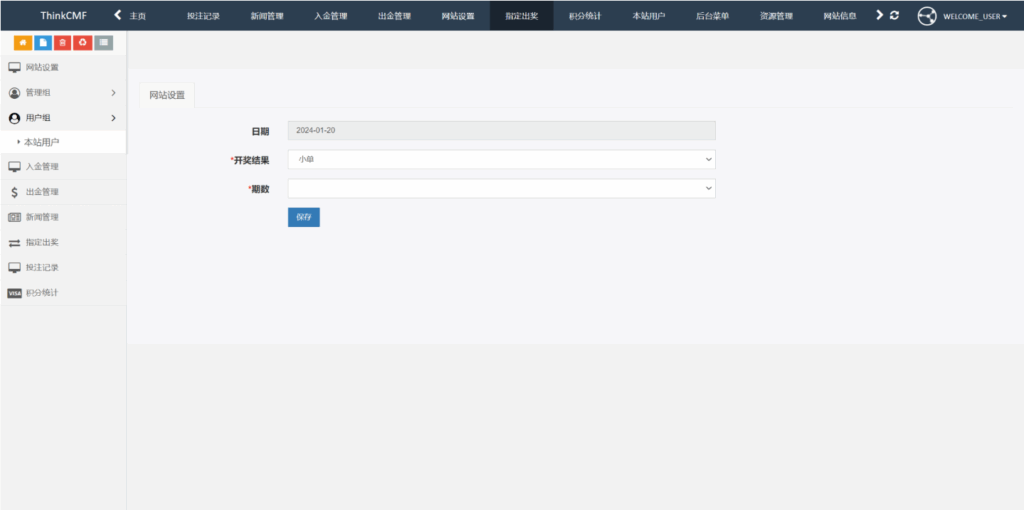Open 积分统计 with VISA icon in sidebar
Viewport: 1024px width, 510px height.
[x=42, y=293]
